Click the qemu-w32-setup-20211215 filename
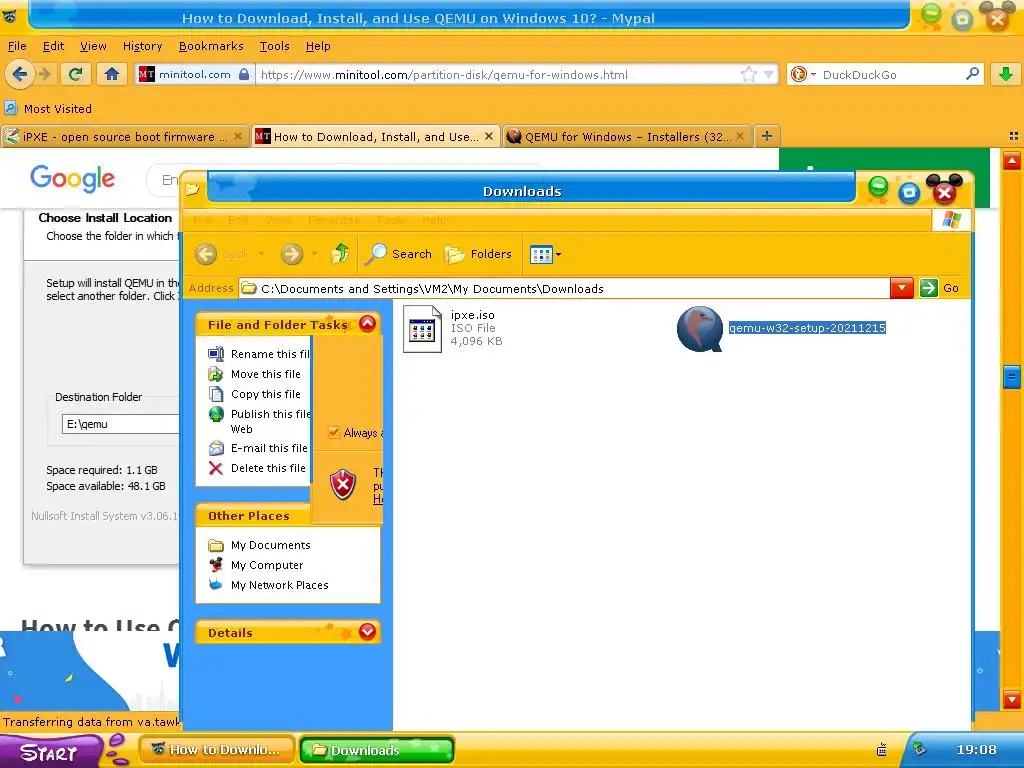The height and width of the screenshot is (768, 1024). click(x=807, y=328)
